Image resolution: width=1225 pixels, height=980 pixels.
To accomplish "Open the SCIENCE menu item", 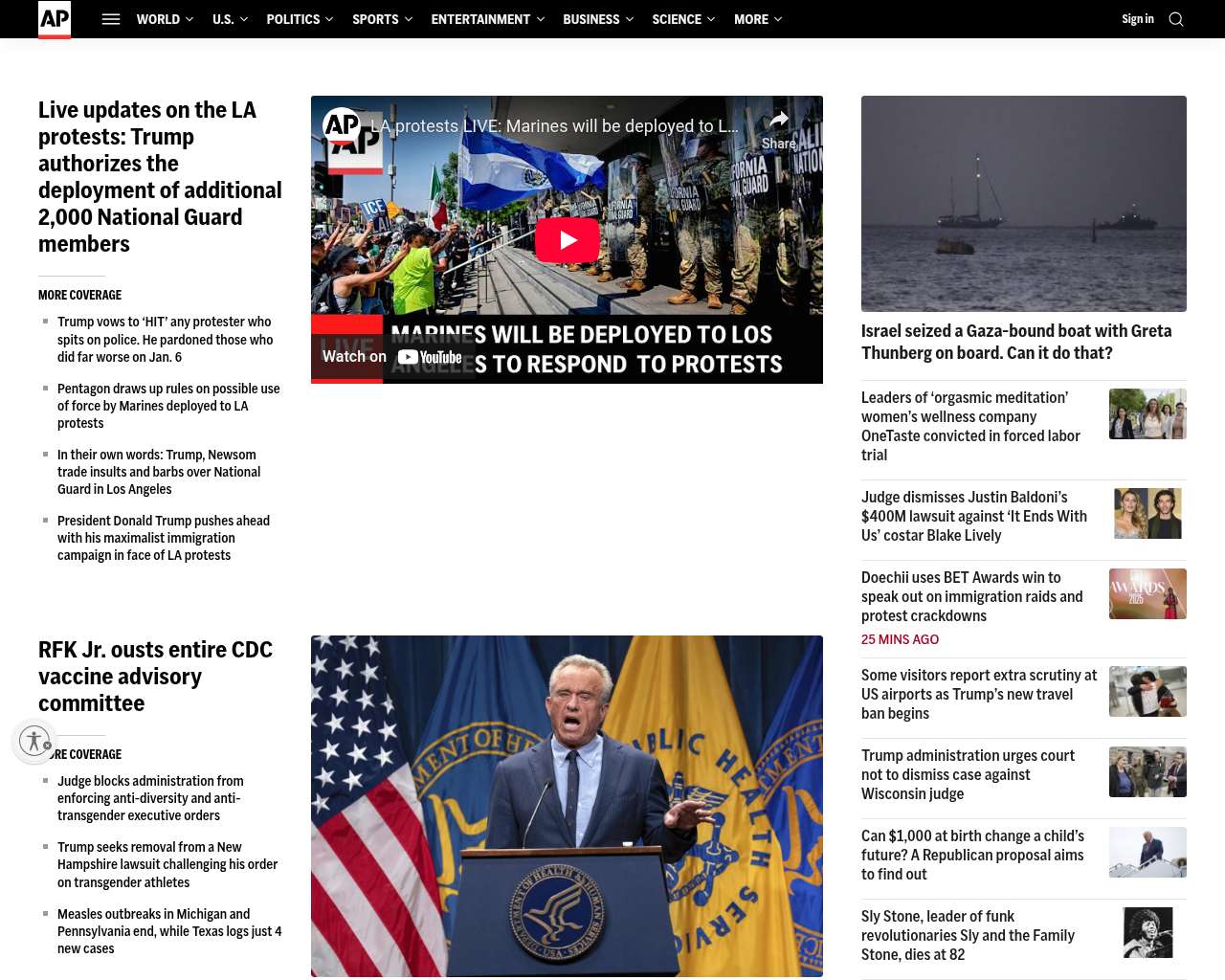I will click(677, 19).
